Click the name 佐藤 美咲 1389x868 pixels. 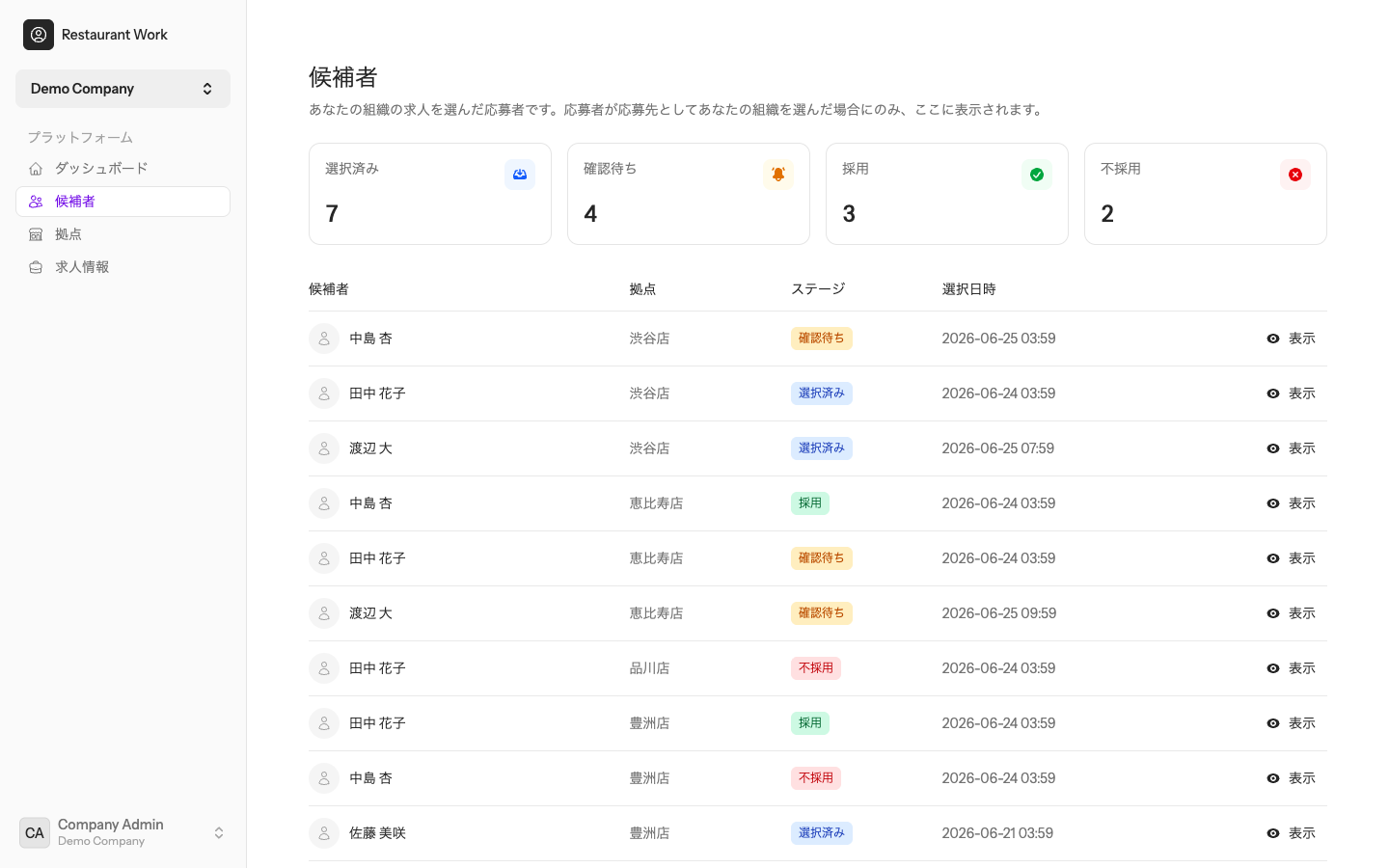click(377, 833)
